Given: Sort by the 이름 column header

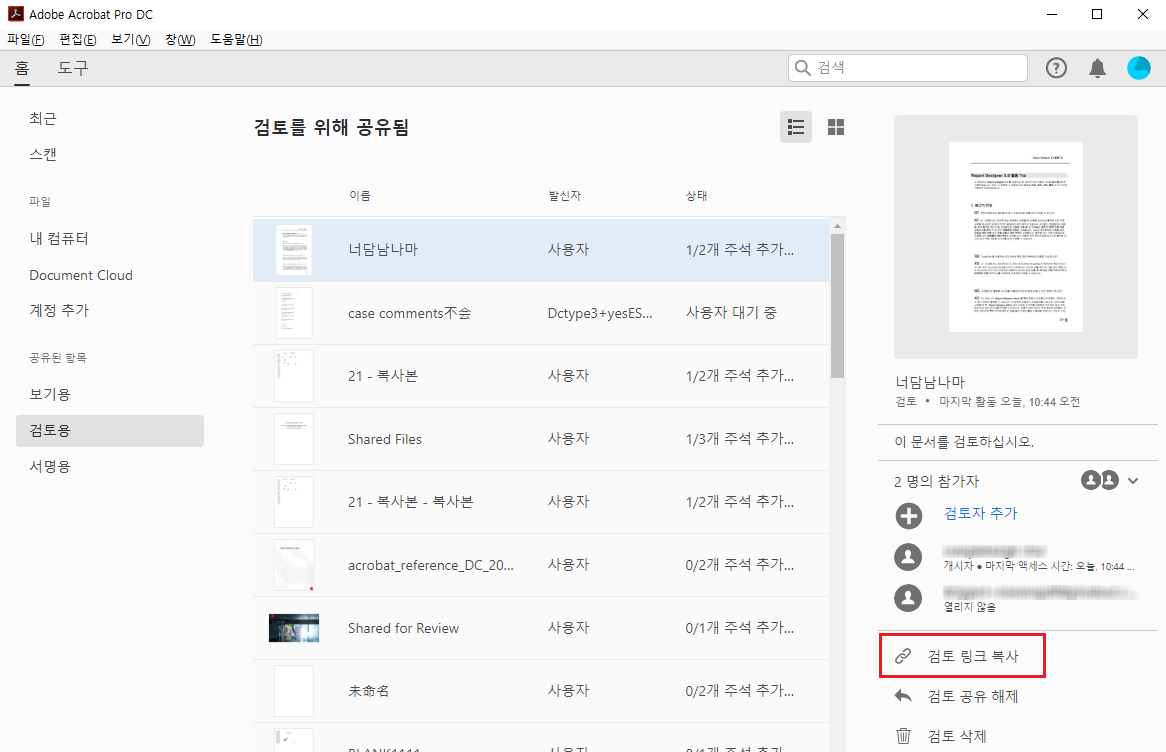Looking at the screenshot, I should [x=360, y=196].
